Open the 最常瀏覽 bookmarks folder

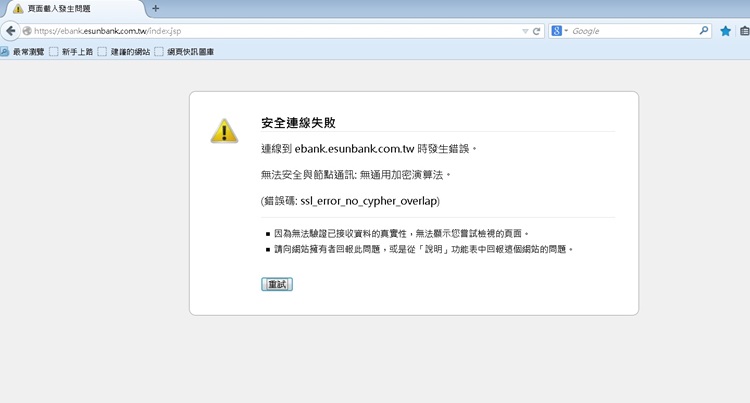pyautogui.click(x=23, y=51)
